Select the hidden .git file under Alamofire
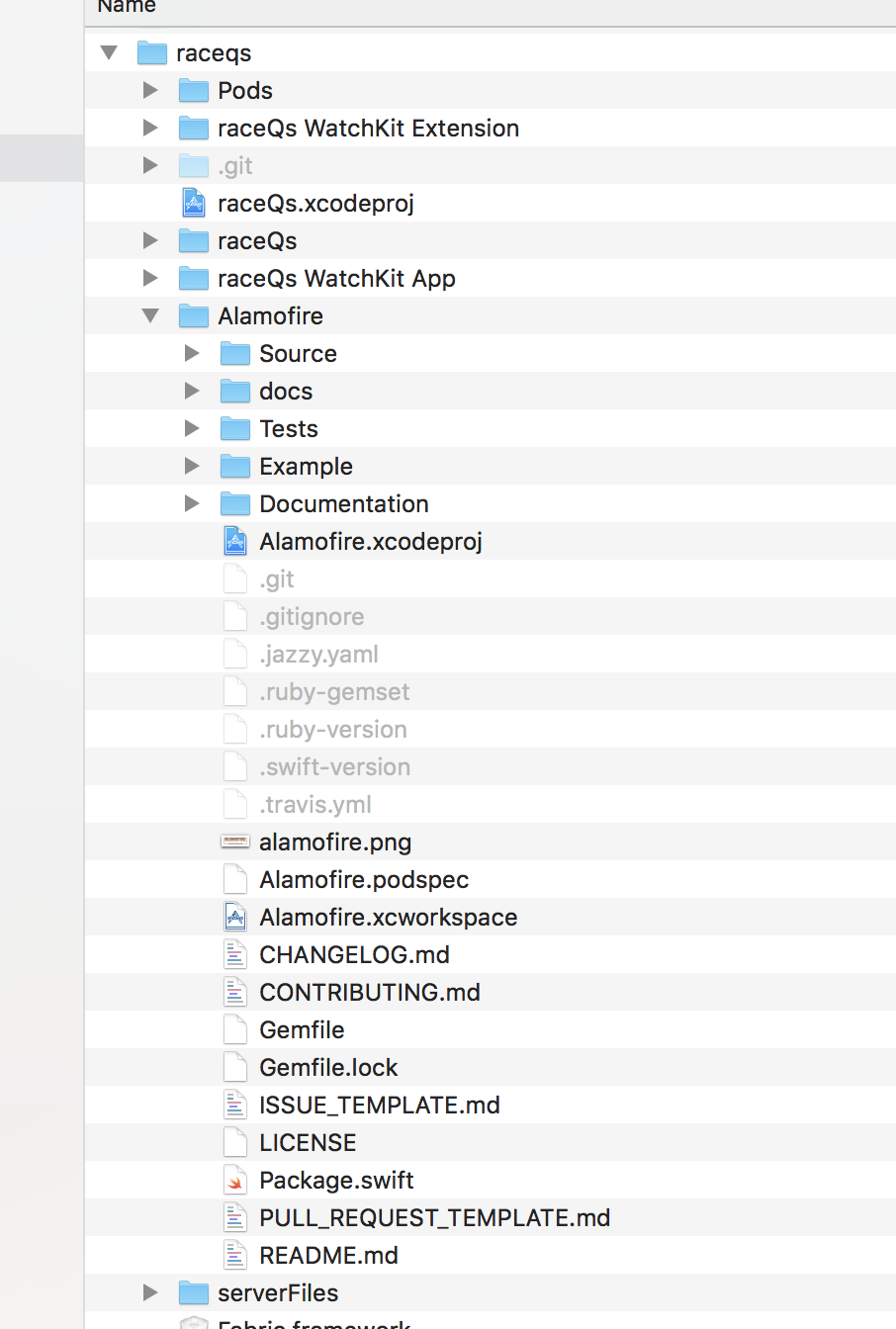Viewport: 896px width, 1329px height. (x=277, y=579)
